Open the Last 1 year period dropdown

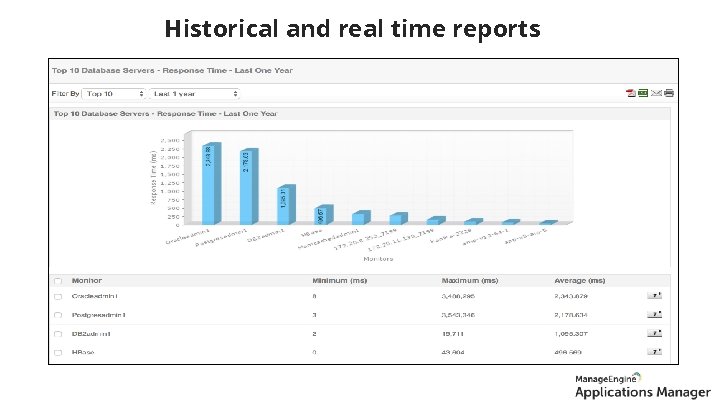click(x=194, y=94)
